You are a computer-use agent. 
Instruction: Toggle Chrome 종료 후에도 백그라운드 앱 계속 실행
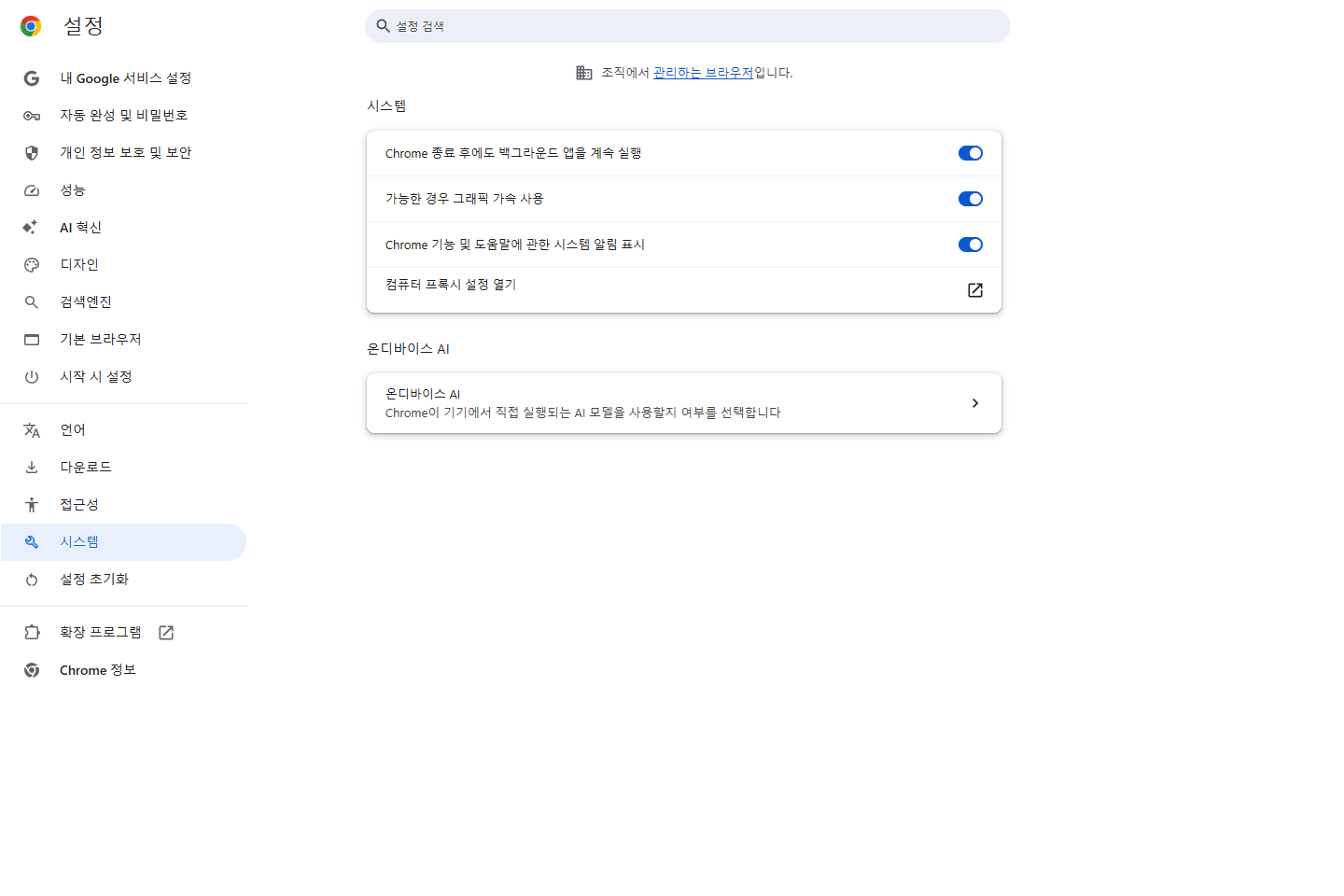click(971, 153)
